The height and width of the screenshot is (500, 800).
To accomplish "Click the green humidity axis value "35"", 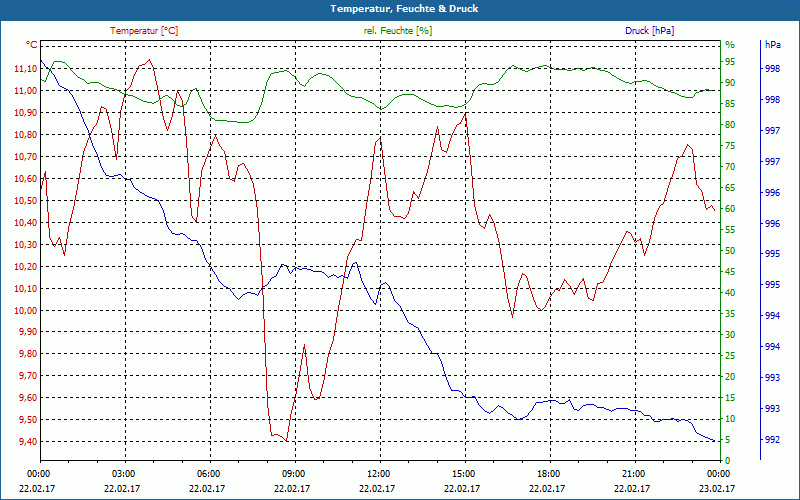I will click(x=730, y=314).
